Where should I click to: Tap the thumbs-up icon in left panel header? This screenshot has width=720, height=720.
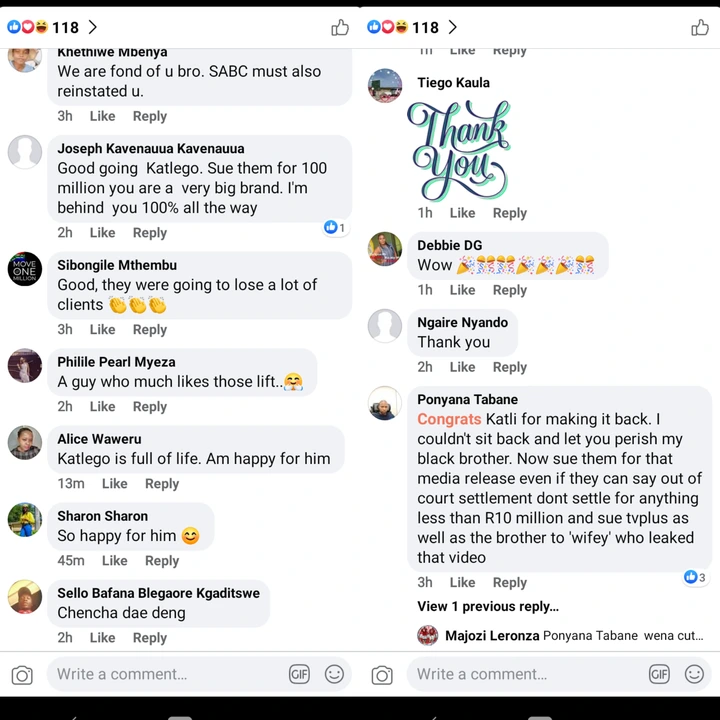click(x=340, y=27)
